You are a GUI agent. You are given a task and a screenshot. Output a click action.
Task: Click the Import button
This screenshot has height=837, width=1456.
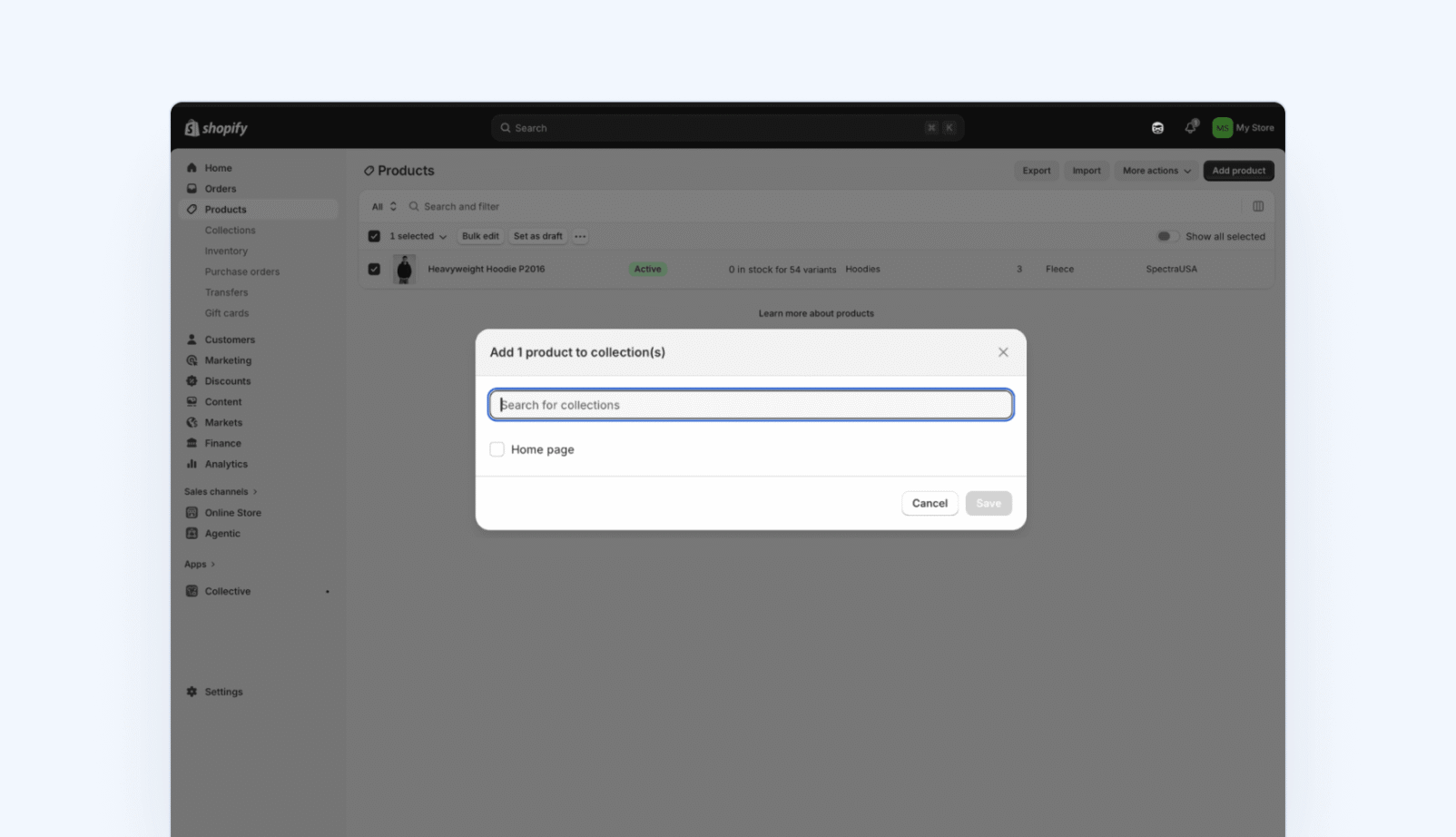tap(1086, 171)
